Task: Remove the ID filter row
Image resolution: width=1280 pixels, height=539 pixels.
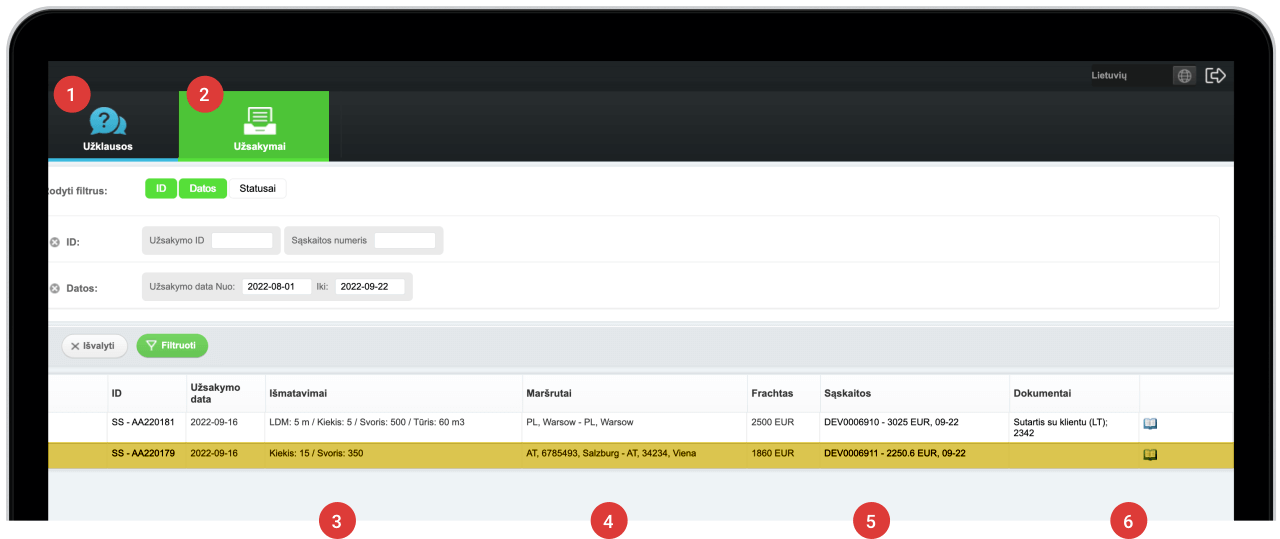Action: coord(55,241)
